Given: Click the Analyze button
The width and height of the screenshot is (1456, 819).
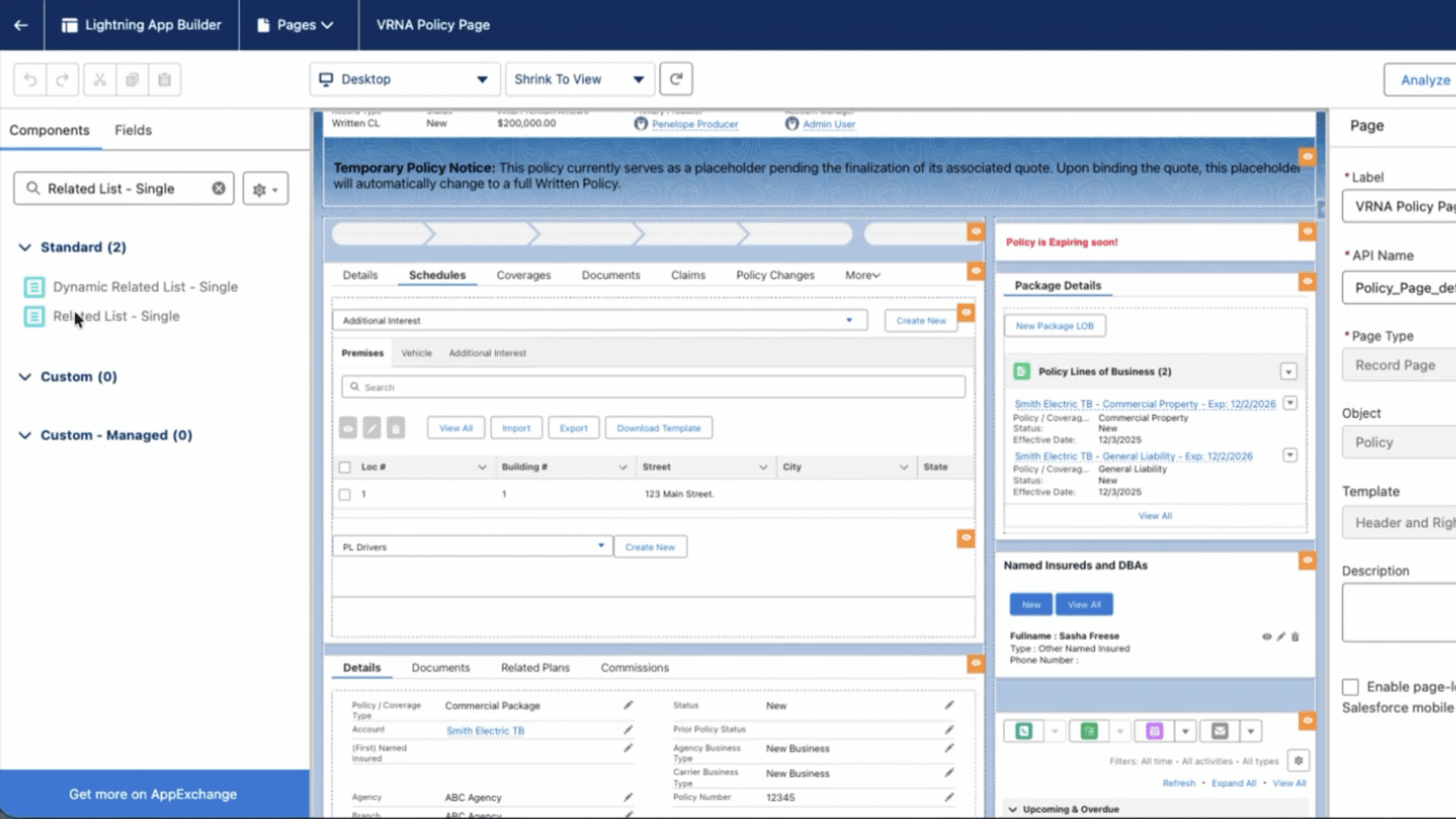Looking at the screenshot, I should [x=1420, y=80].
